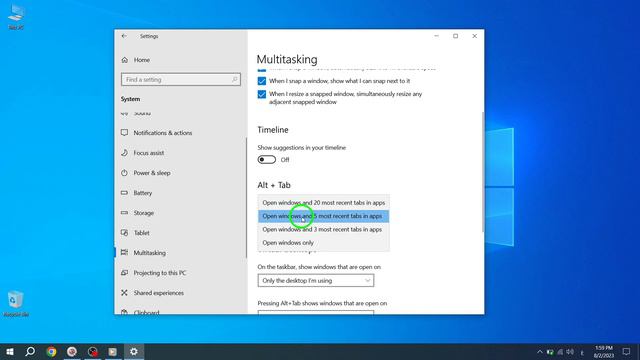640x360 pixels.
Task: Click the Find a setting search box
Action: tap(180, 80)
